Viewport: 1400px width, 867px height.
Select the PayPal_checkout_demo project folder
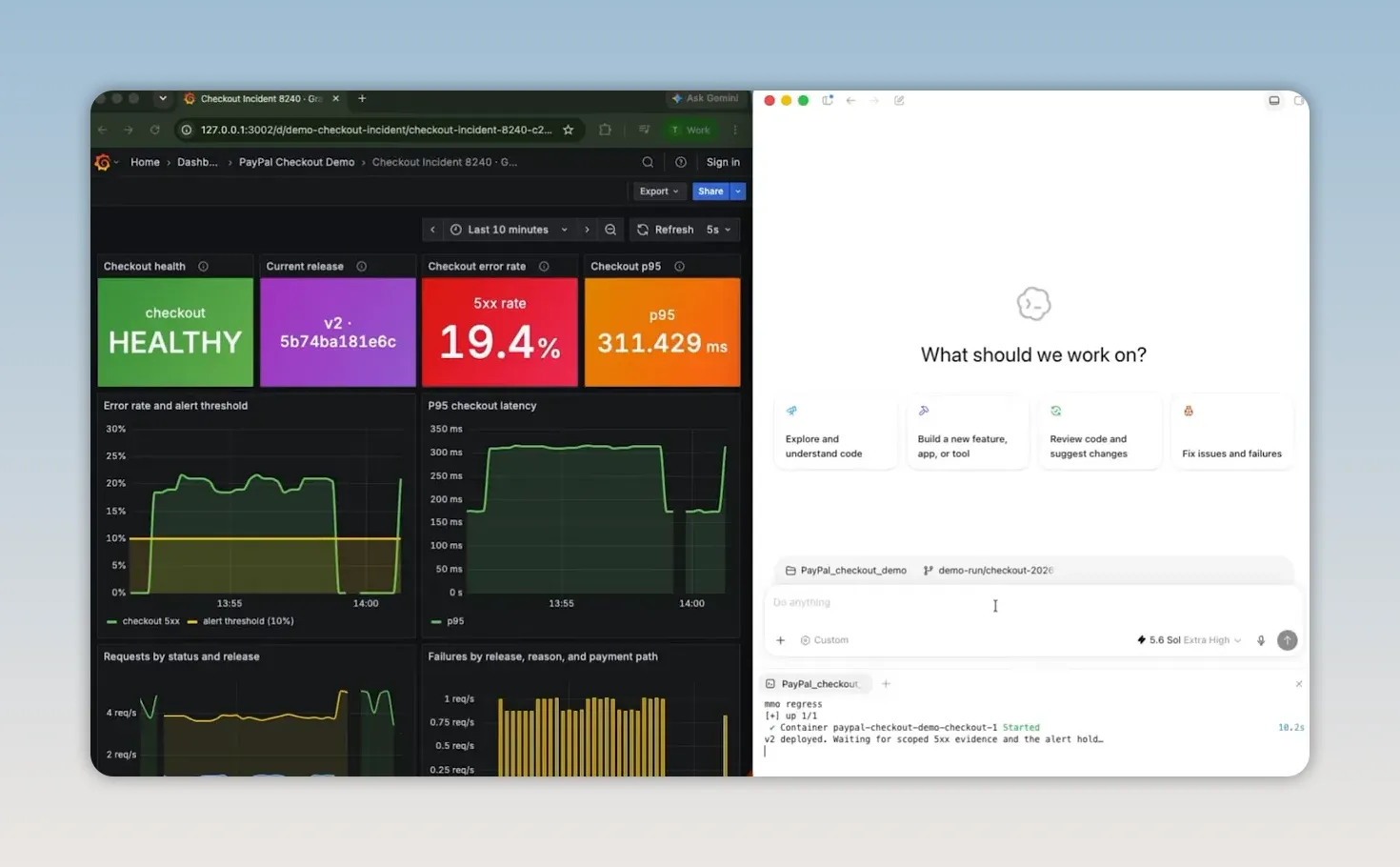846,571
